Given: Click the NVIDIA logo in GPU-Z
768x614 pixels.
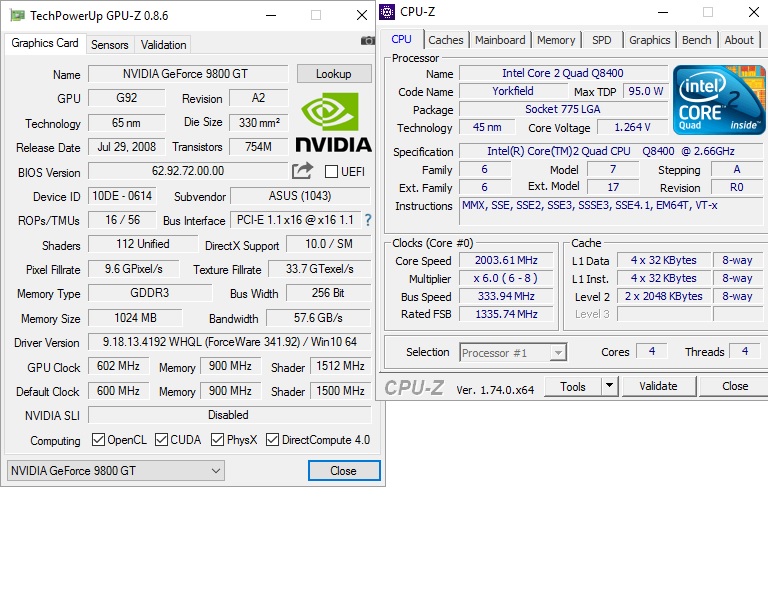Looking at the screenshot, I should [x=333, y=123].
